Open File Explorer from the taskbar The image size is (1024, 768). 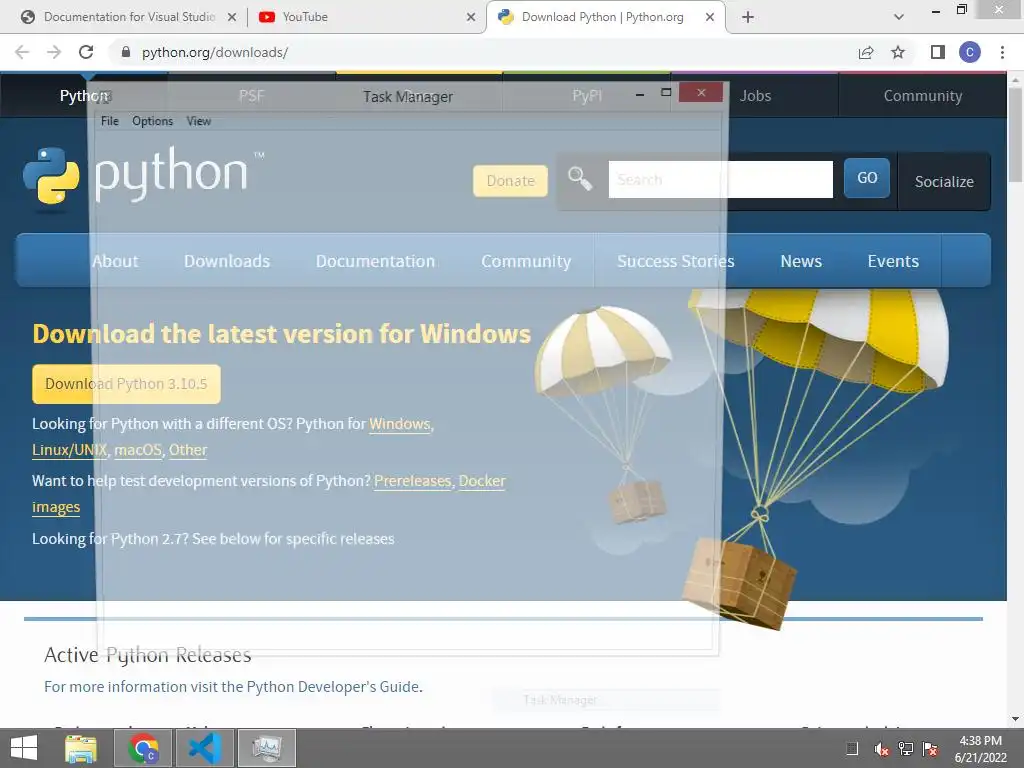pos(81,748)
